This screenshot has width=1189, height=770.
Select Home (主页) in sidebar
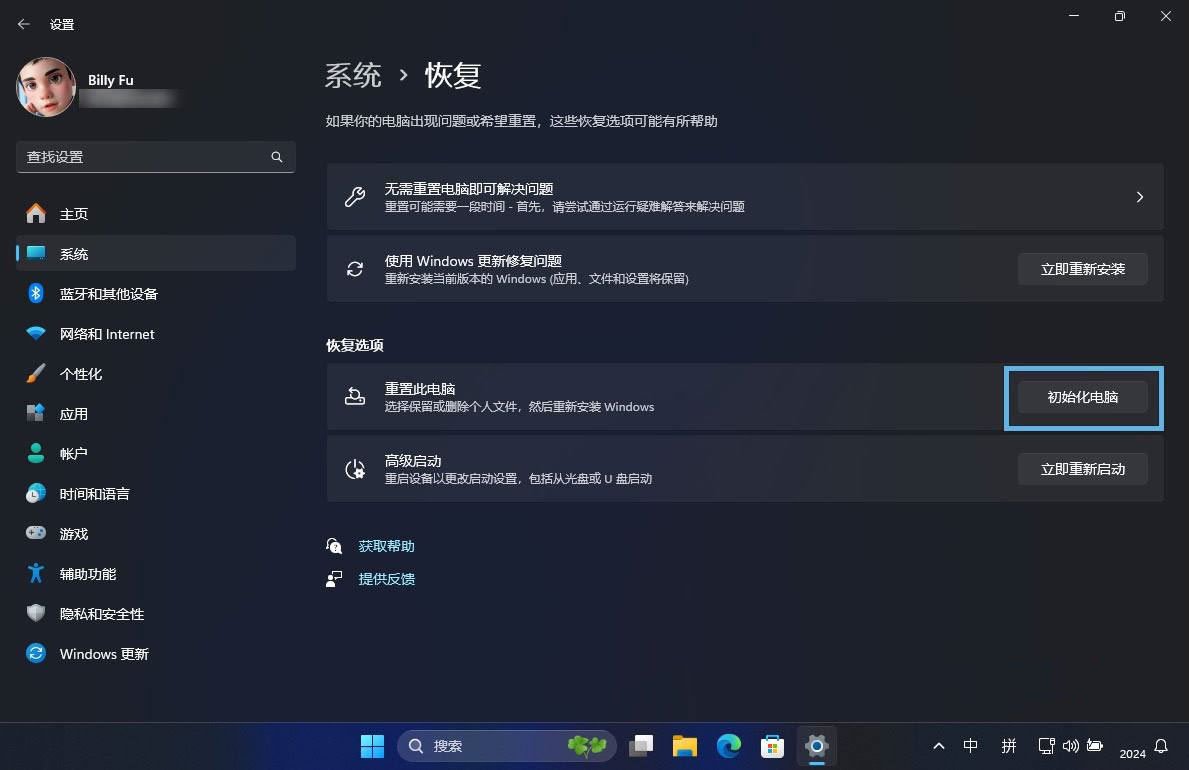[x=73, y=214]
